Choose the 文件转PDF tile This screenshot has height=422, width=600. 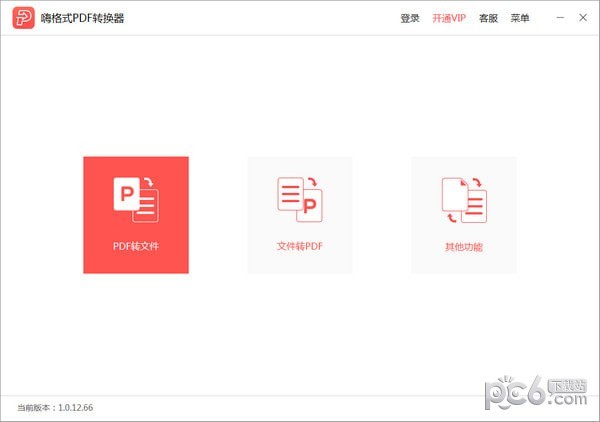[x=300, y=214]
